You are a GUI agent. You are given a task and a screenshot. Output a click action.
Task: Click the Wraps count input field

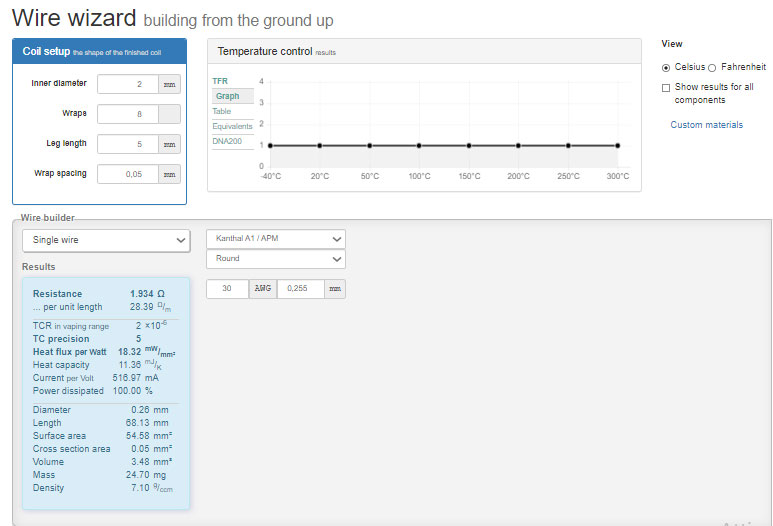[x=128, y=114]
